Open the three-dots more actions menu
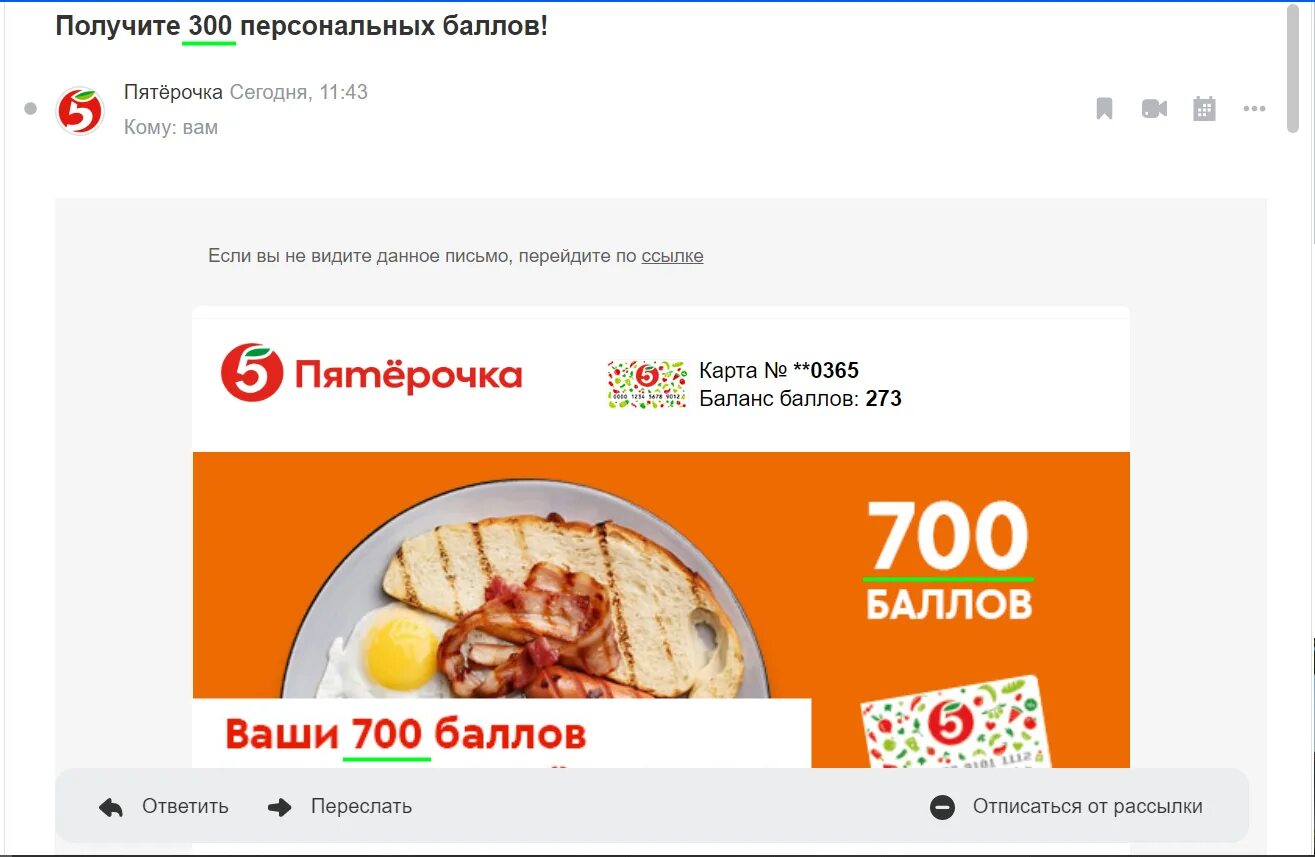The image size is (1315, 857). (1254, 109)
